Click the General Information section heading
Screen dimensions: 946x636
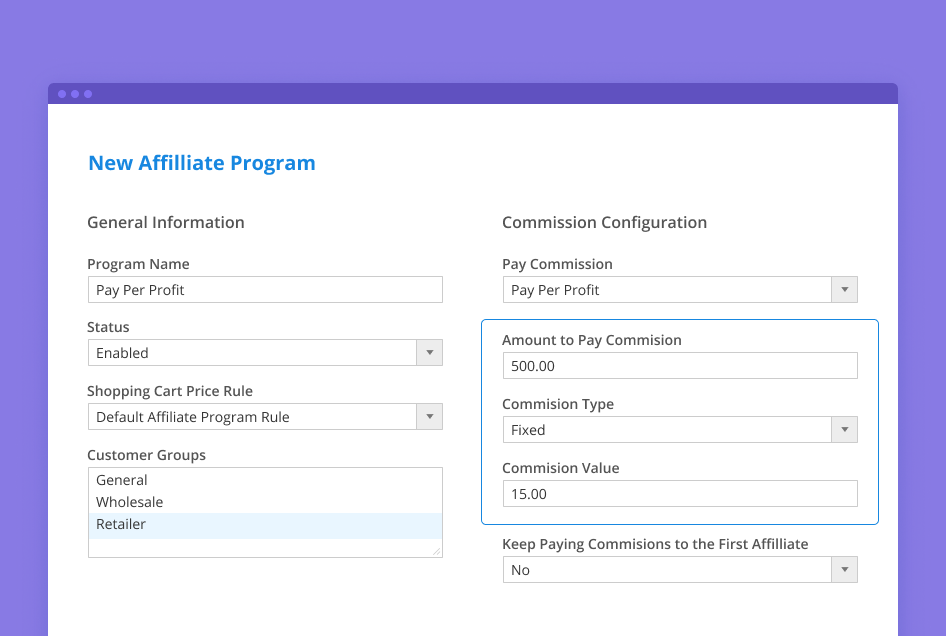(166, 222)
